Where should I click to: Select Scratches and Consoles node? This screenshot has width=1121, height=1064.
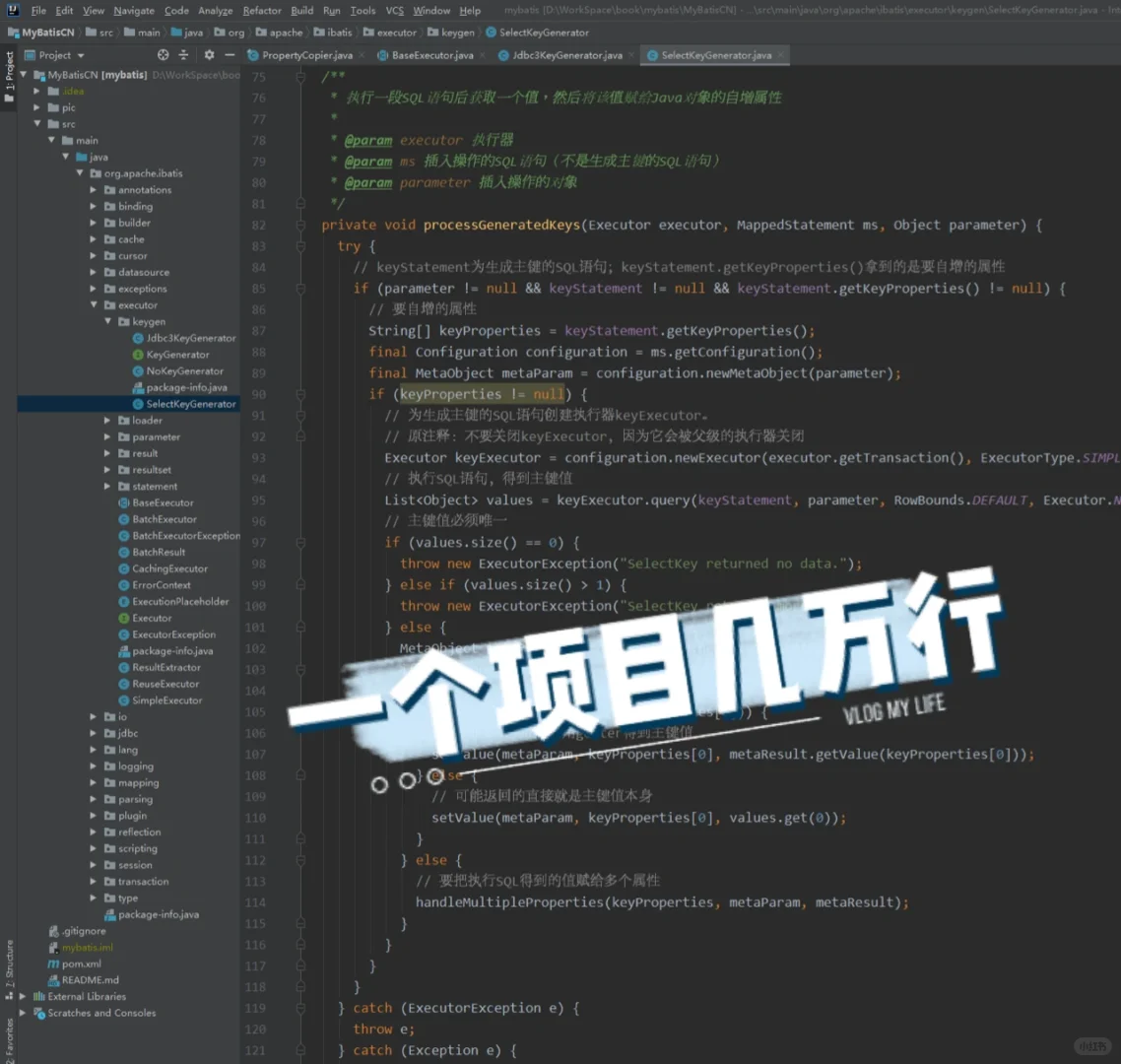[x=95, y=1013]
